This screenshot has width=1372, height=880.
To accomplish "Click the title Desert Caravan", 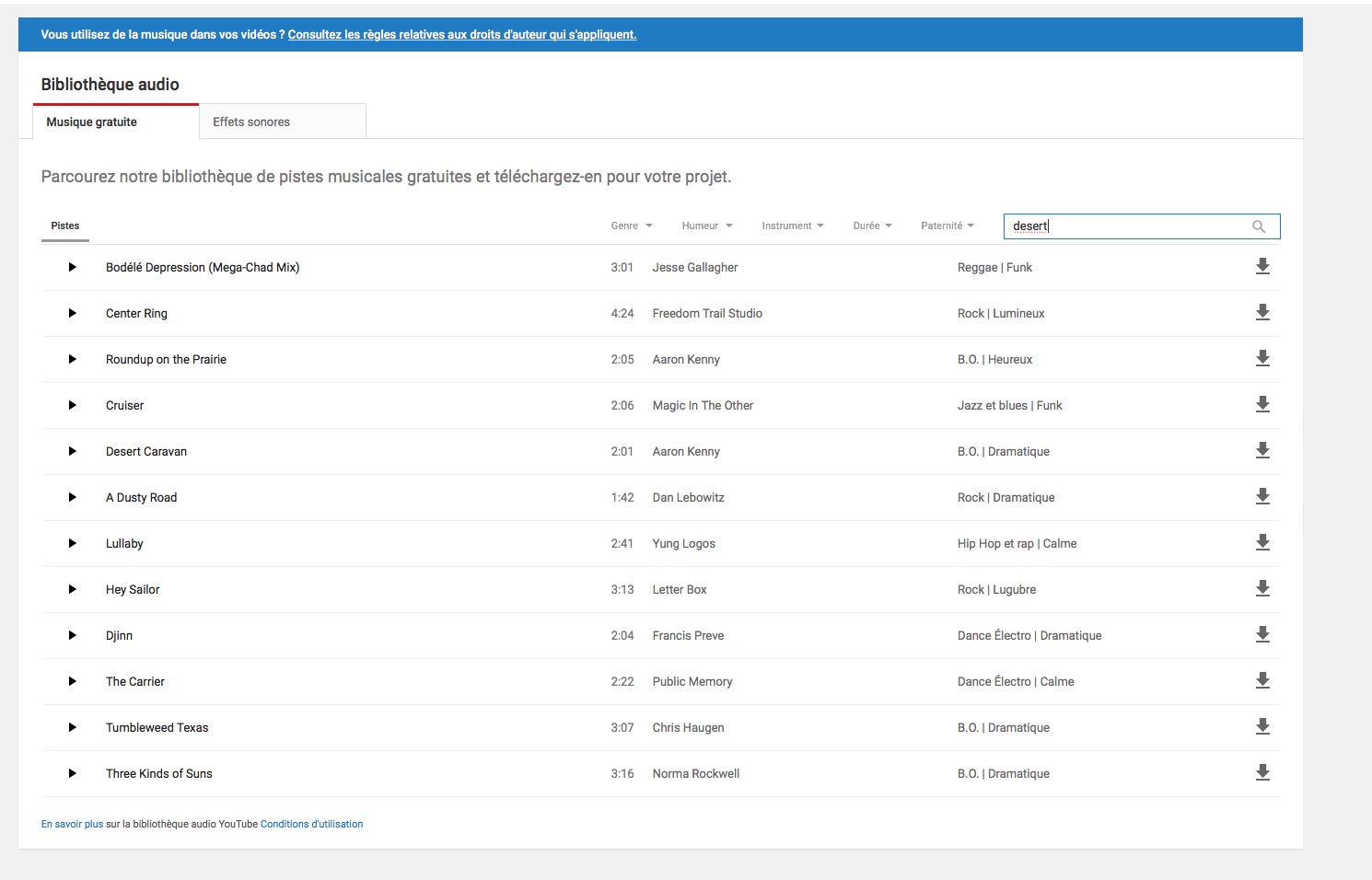I will pyautogui.click(x=146, y=451).
